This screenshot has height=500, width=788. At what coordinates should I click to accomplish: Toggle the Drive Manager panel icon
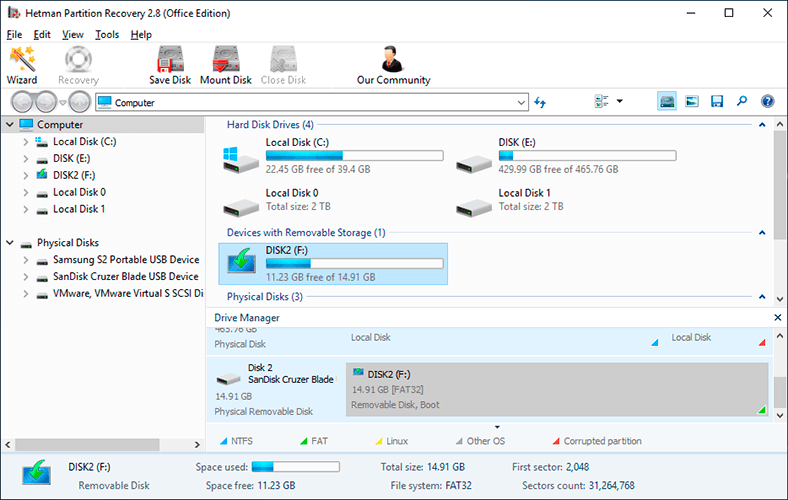coord(667,102)
